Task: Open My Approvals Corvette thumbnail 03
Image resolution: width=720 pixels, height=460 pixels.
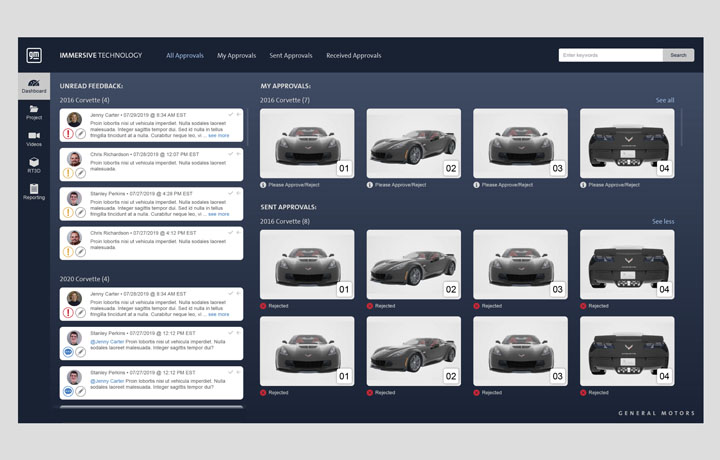Action: pyautogui.click(x=520, y=143)
